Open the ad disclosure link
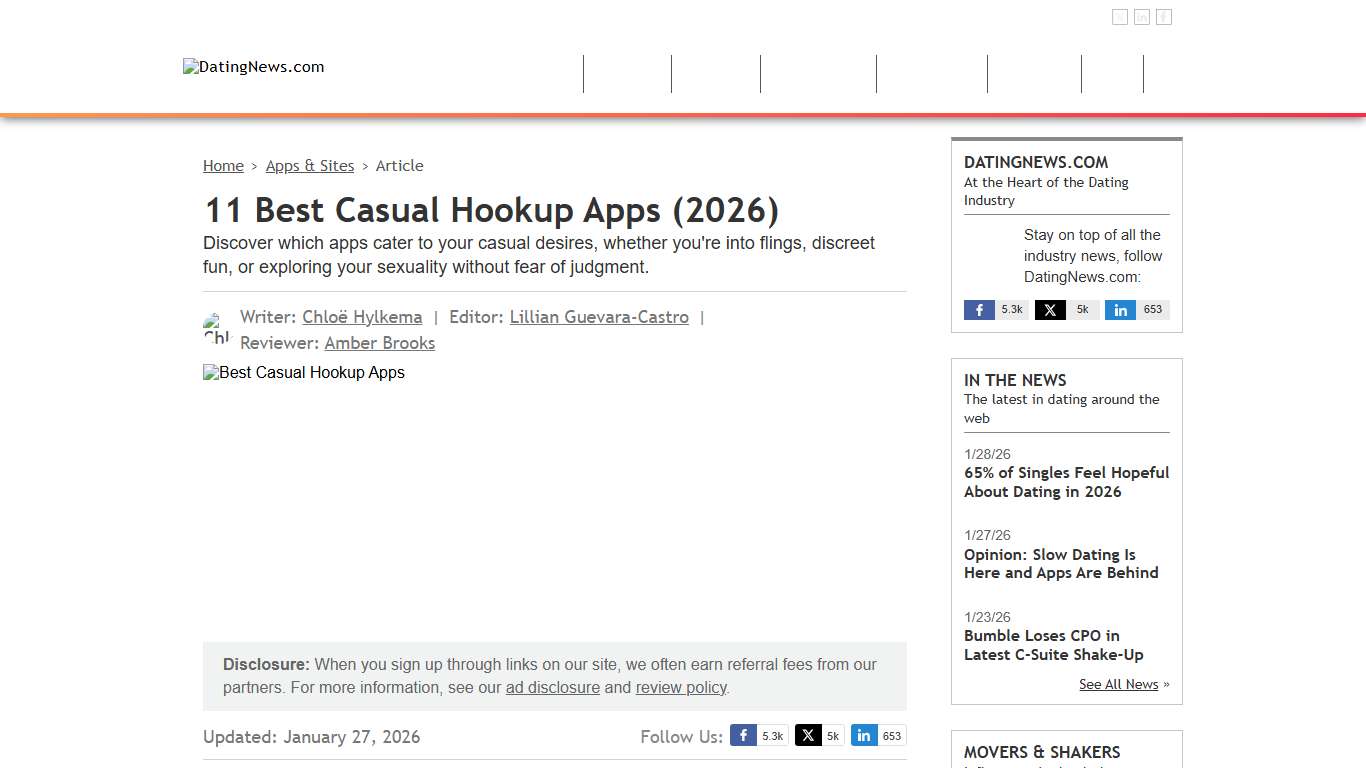 coord(552,687)
